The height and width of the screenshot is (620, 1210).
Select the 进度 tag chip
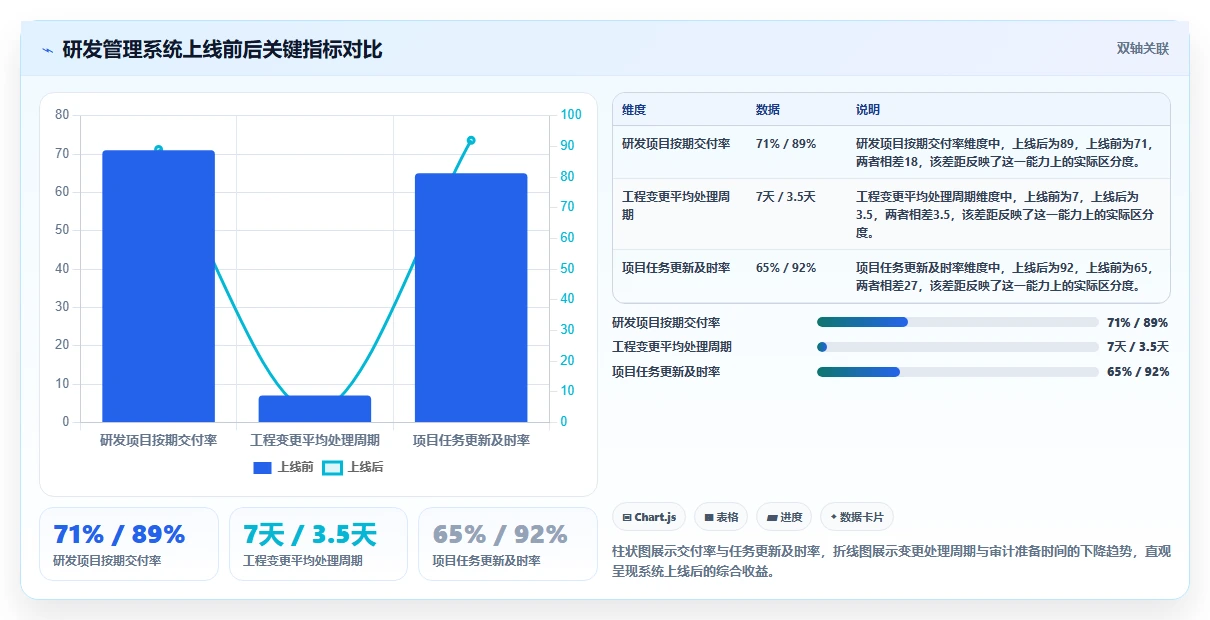(784, 517)
